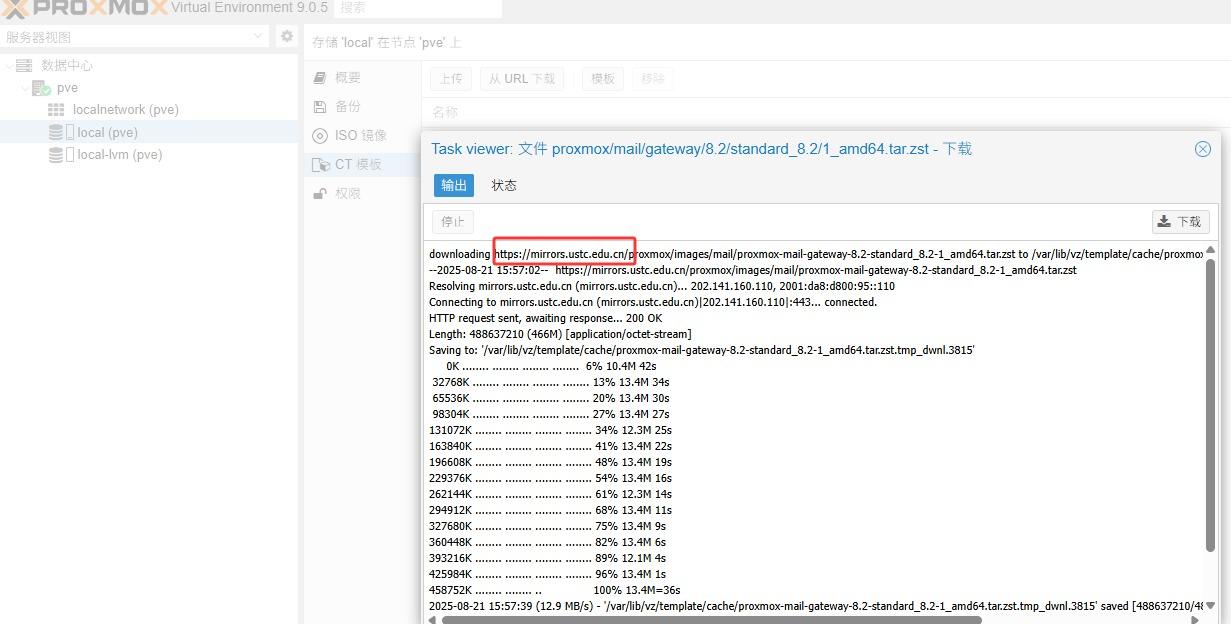Click the 停止 stop button
Image resolution: width=1231 pixels, height=624 pixels.
tap(453, 222)
